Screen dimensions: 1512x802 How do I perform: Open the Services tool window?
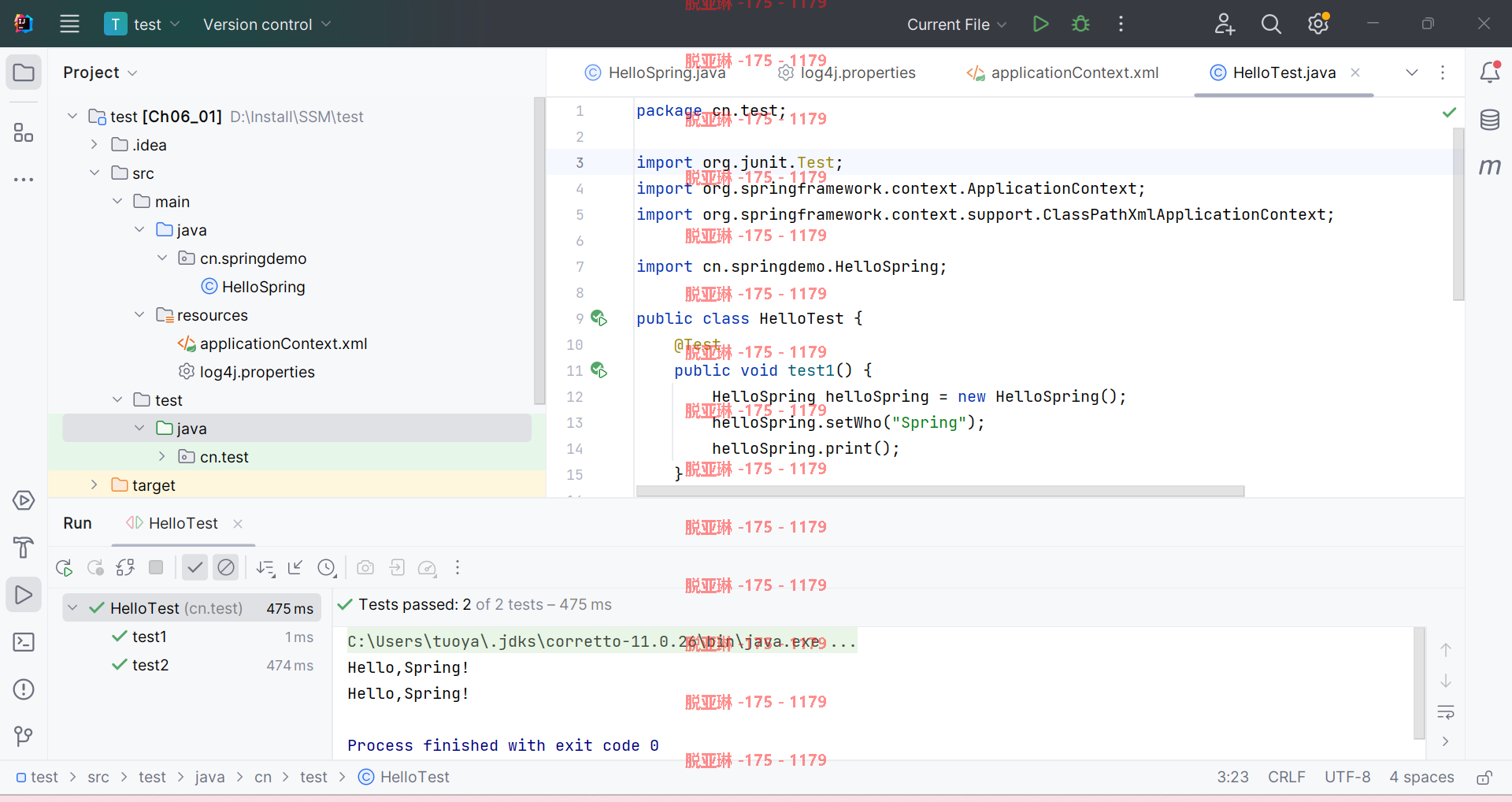pos(24,500)
